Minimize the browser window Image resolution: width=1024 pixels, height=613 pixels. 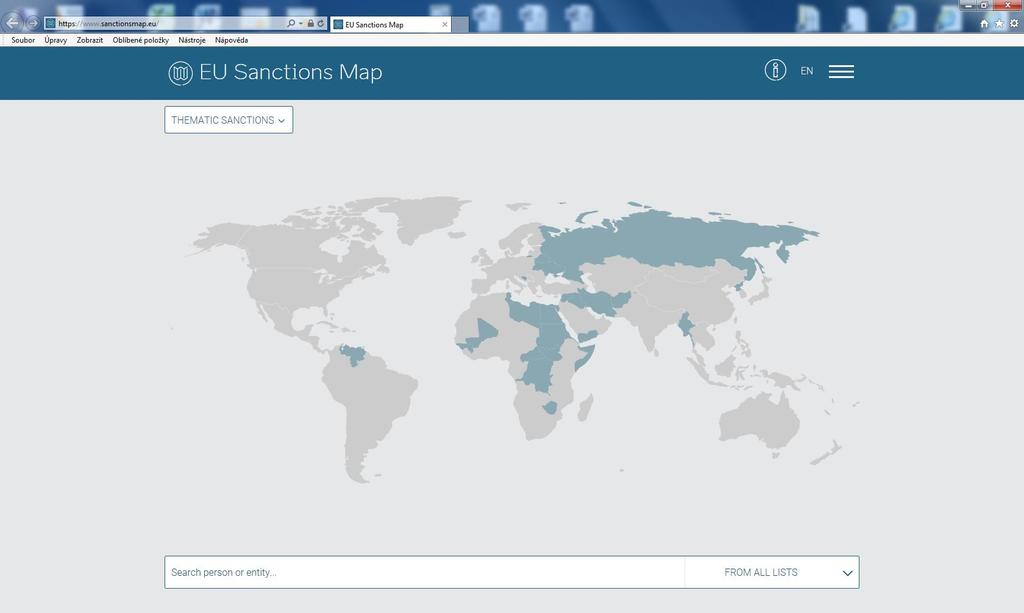[968, 5]
